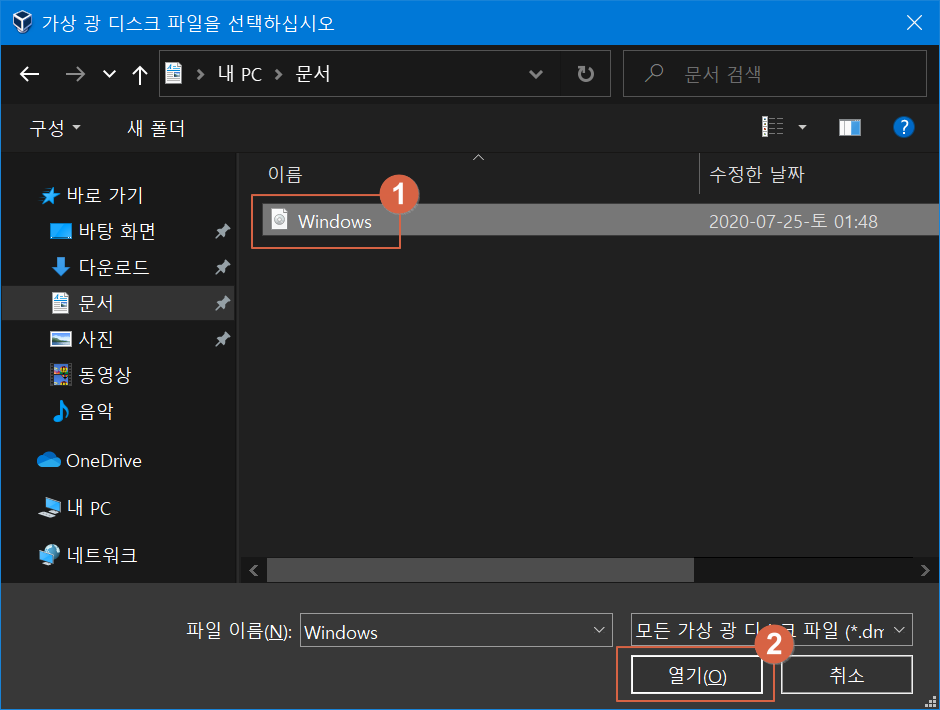
Task: Click the pin icon next to 문서
Action: 222,303
